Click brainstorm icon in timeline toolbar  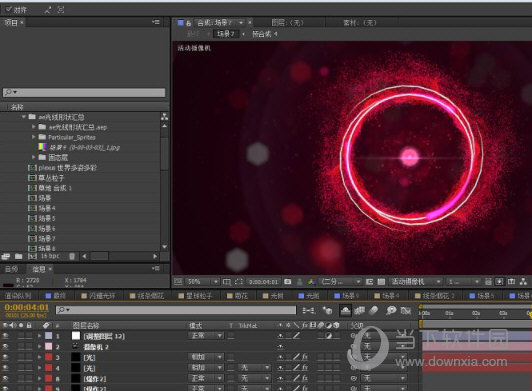tap(391, 310)
